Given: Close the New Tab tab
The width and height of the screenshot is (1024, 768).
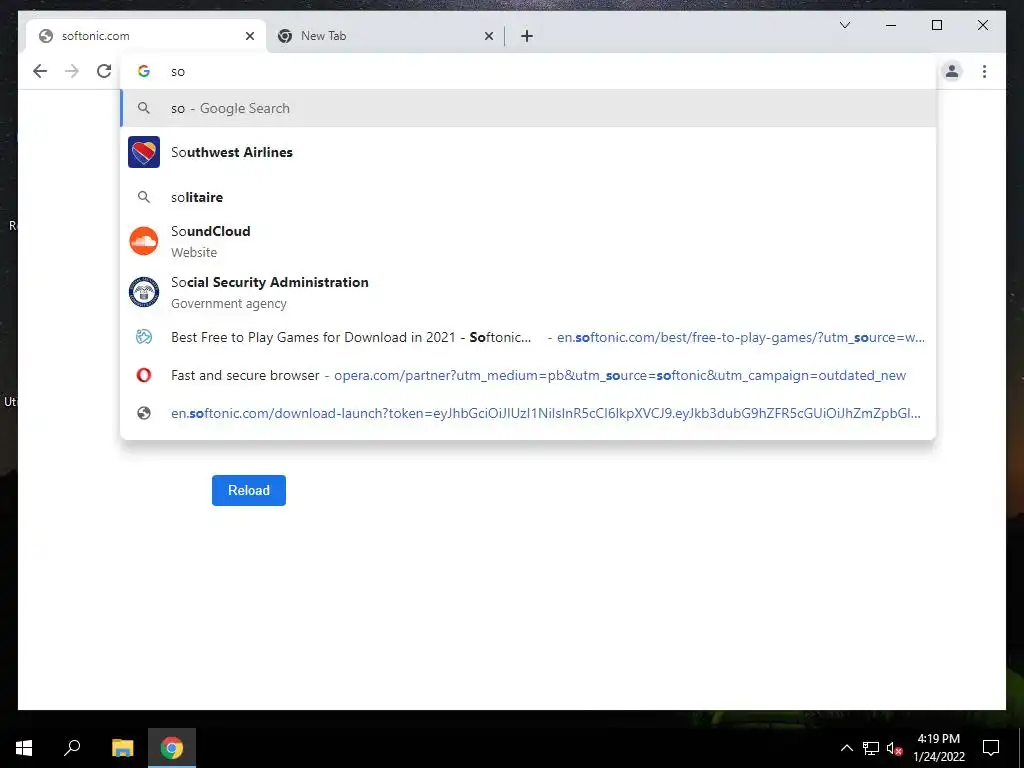Looking at the screenshot, I should click(488, 36).
